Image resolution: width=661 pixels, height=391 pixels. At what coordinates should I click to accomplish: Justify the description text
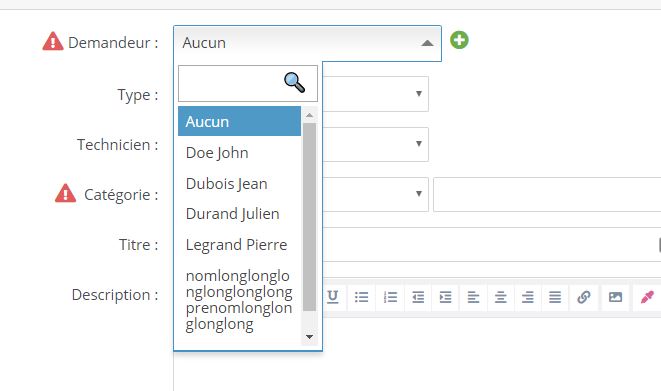coord(555,297)
